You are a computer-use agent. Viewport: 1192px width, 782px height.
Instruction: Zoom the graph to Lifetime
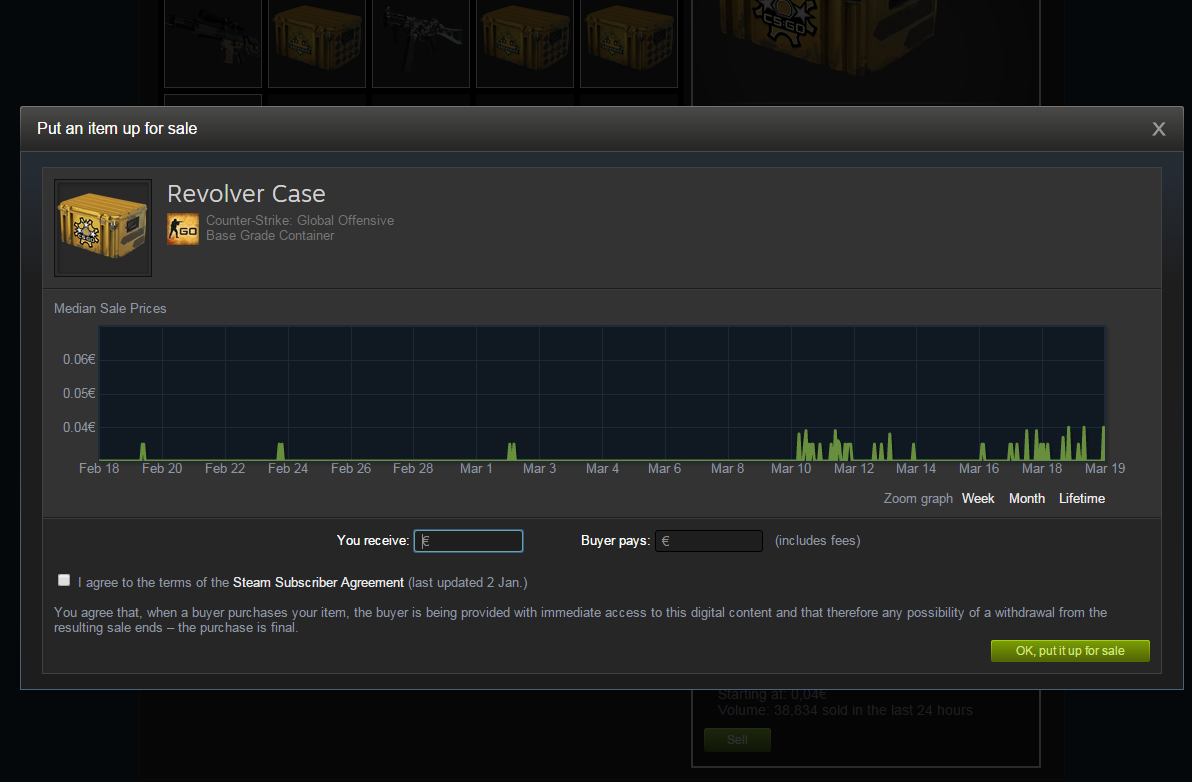point(1082,499)
